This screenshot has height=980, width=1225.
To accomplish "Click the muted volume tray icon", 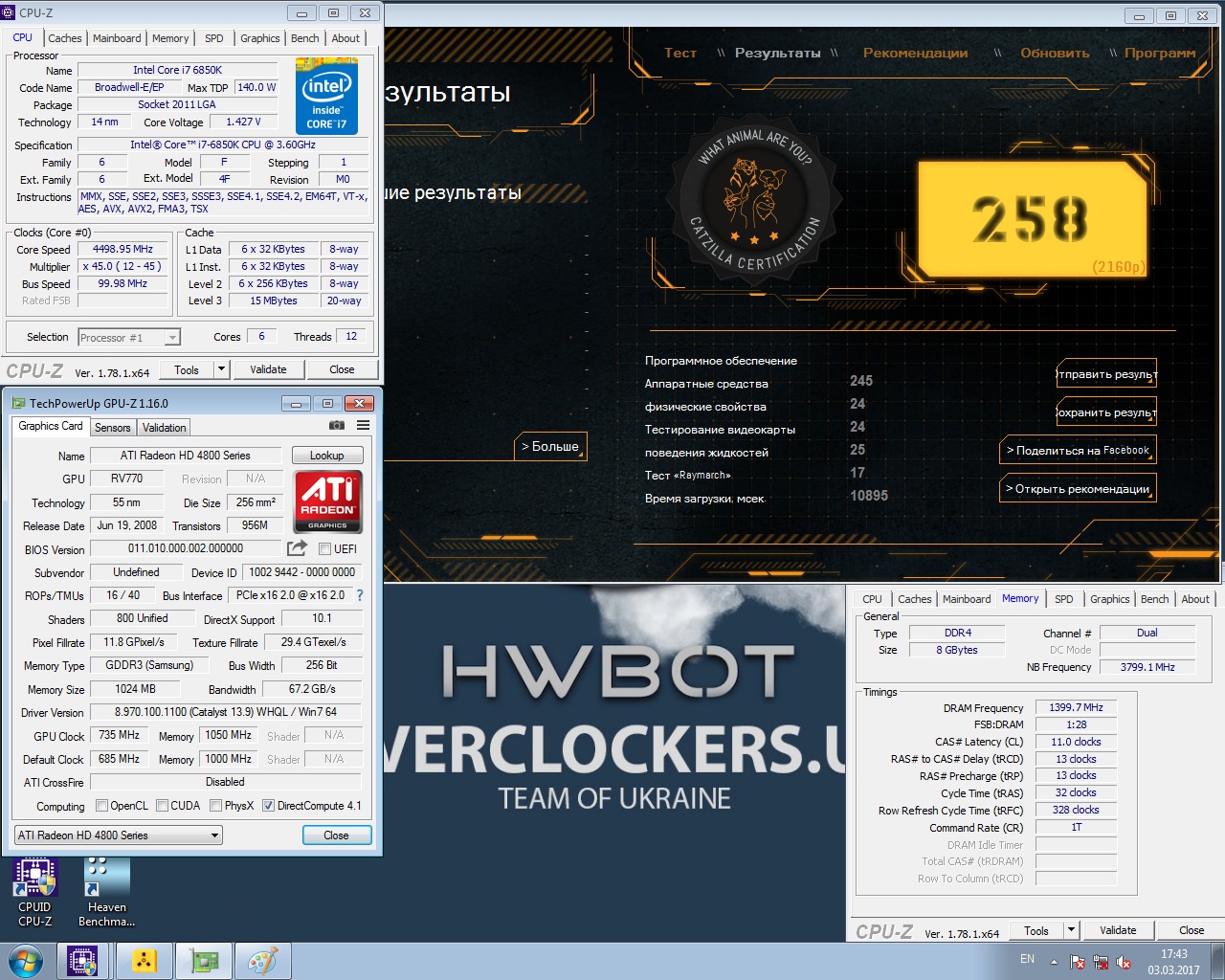I will point(1124,962).
